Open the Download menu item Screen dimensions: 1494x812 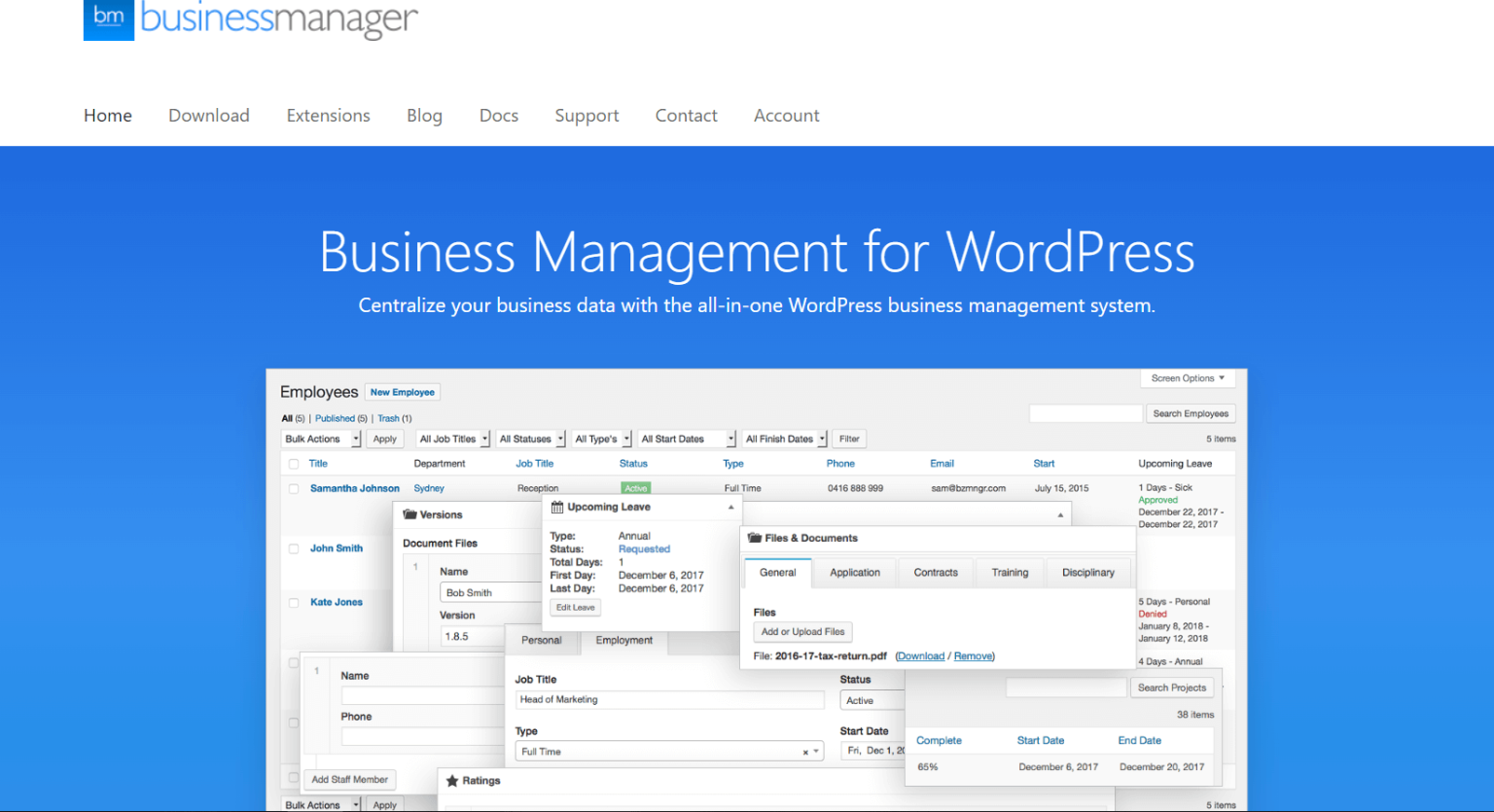(x=208, y=115)
